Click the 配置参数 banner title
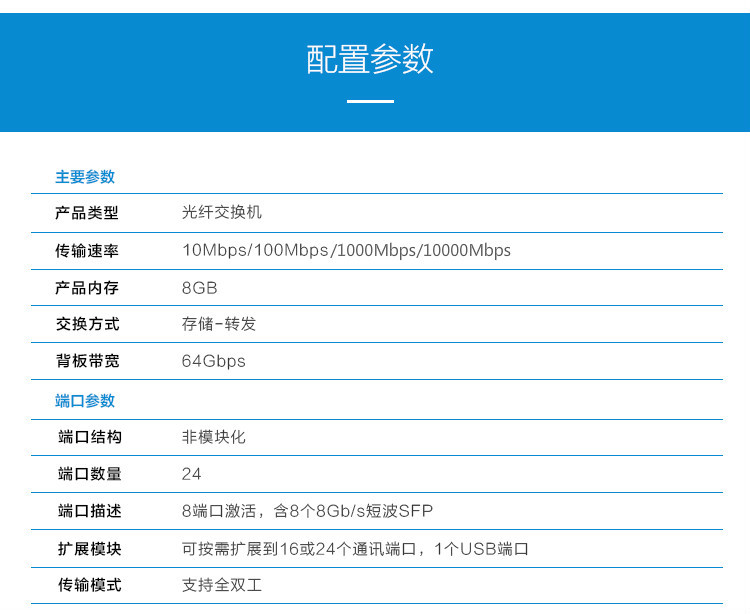750x614 pixels. coord(370,59)
